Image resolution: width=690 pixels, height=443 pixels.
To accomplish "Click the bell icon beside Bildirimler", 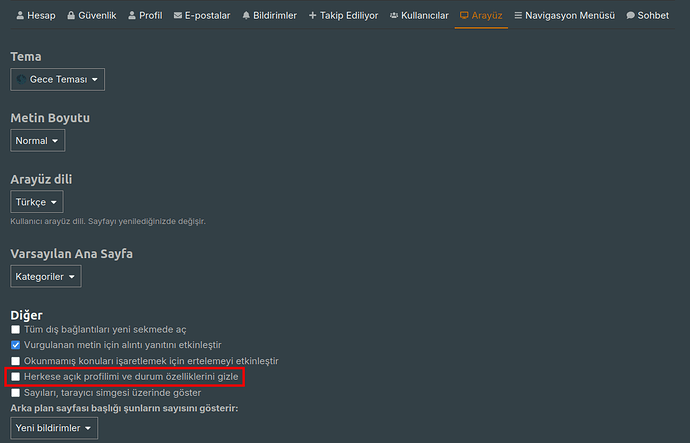I will [246, 16].
